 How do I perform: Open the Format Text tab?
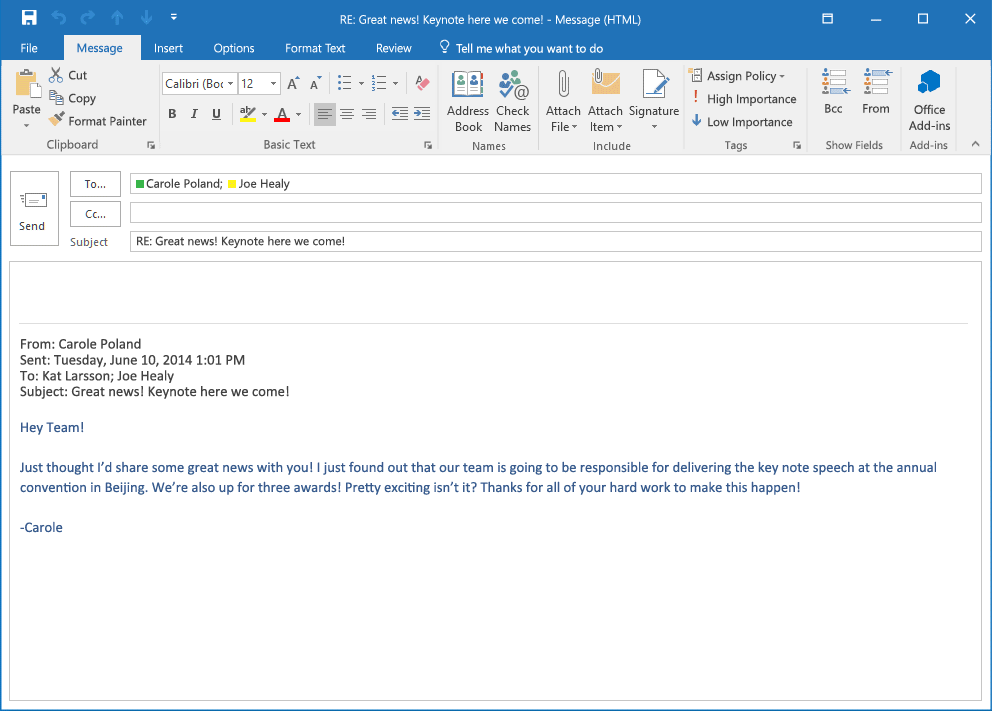[315, 48]
